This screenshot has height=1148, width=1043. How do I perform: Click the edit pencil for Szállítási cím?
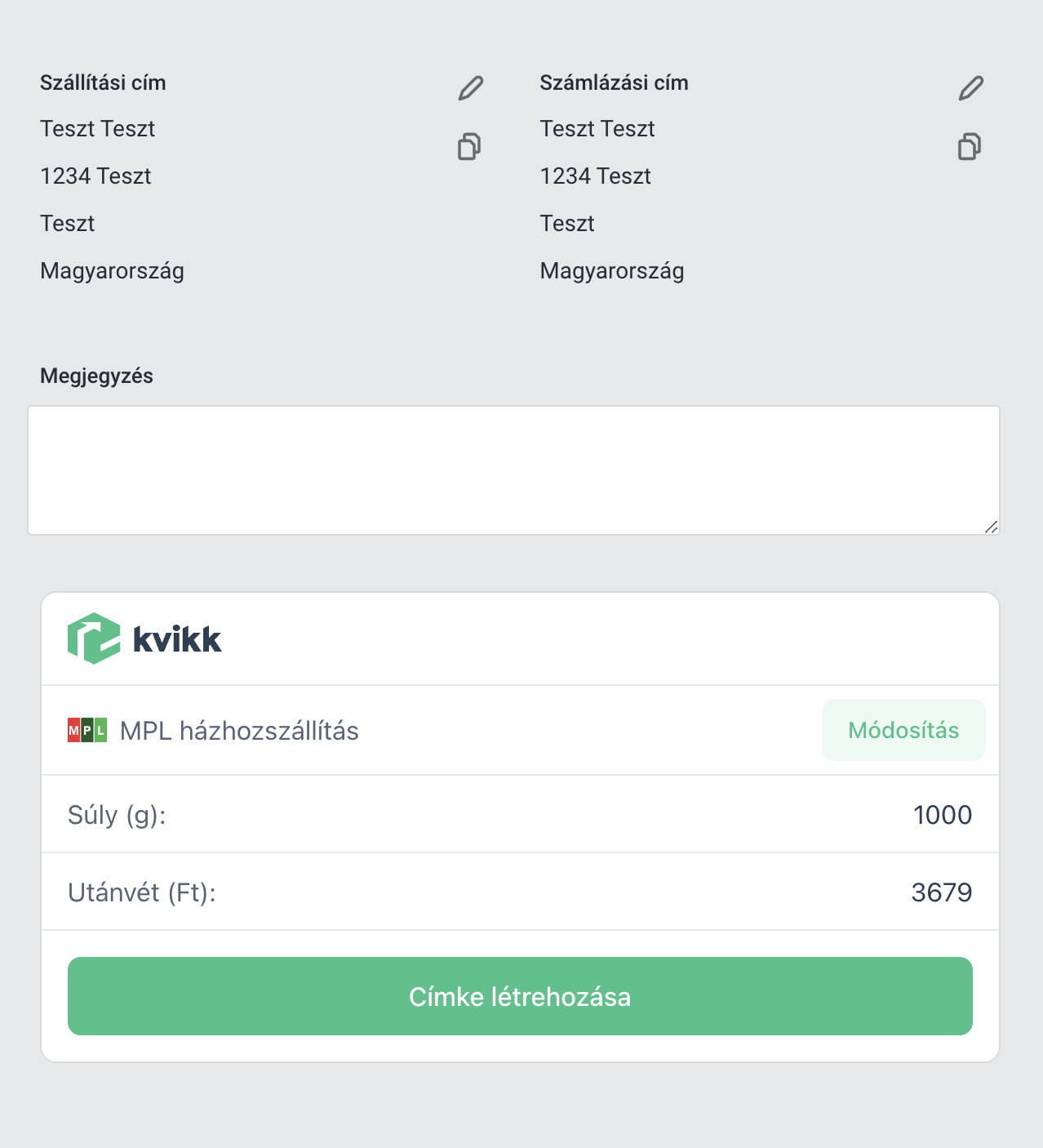tap(471, 88)
